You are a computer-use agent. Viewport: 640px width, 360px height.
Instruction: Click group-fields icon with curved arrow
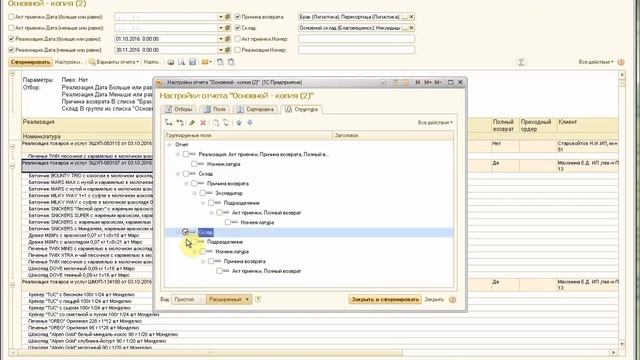coord(180,122)
